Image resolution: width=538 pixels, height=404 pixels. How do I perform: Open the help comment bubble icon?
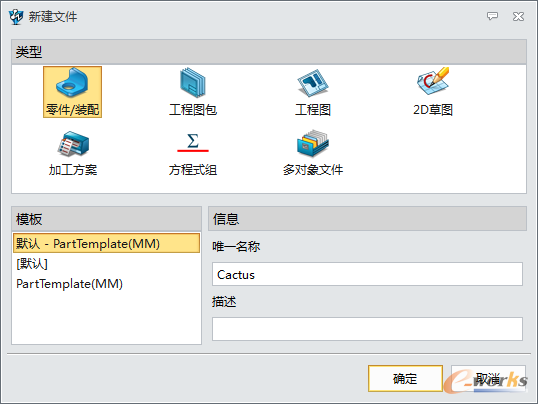tap(492, 16)
